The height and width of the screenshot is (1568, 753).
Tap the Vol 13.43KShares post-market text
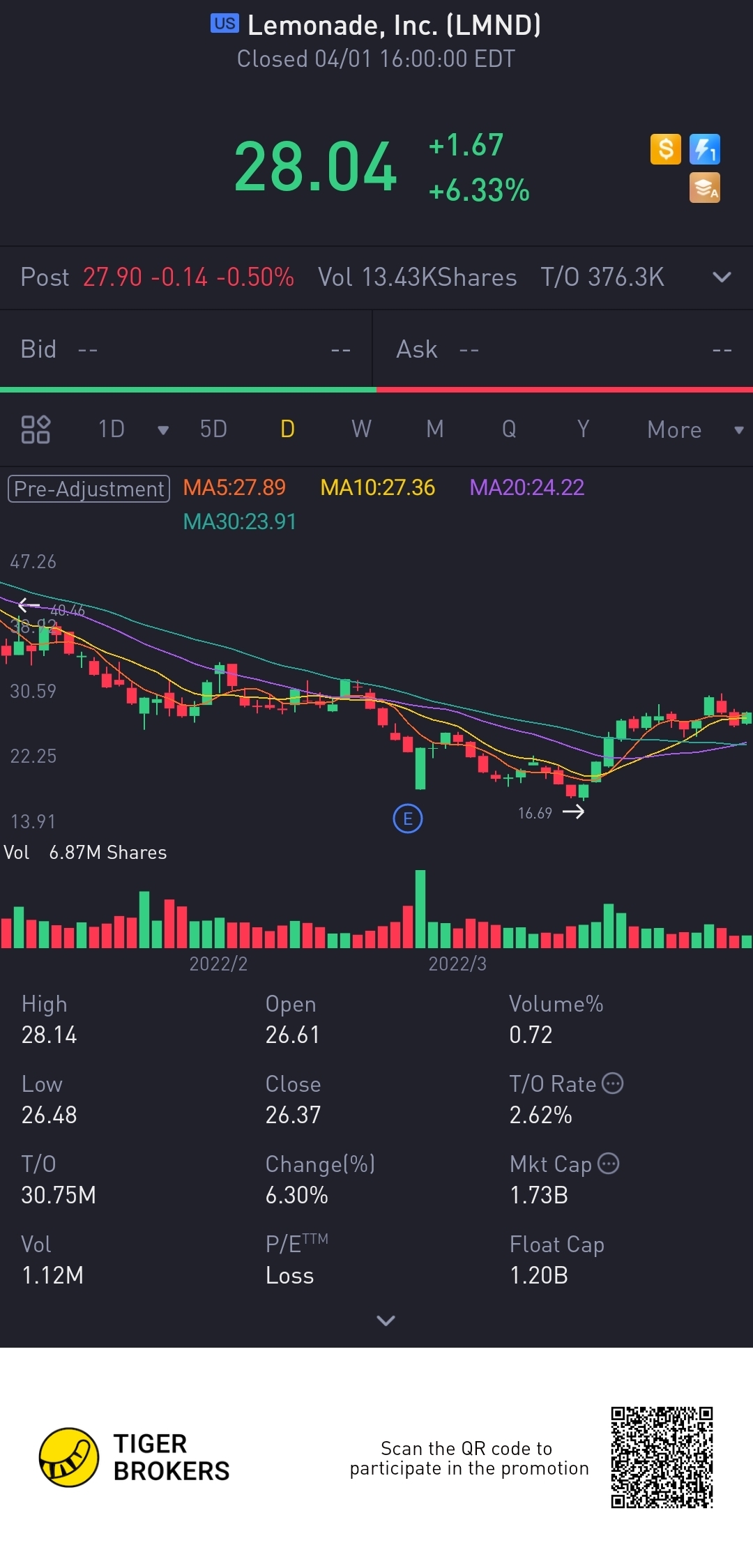[x=417, y=277]
